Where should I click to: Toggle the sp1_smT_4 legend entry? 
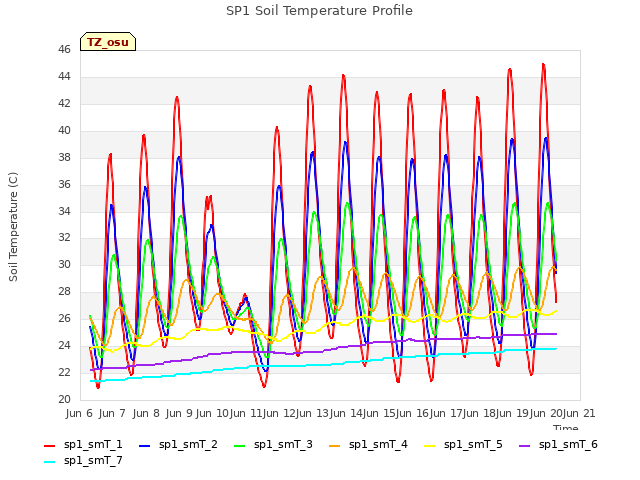[x=368, y=444]
